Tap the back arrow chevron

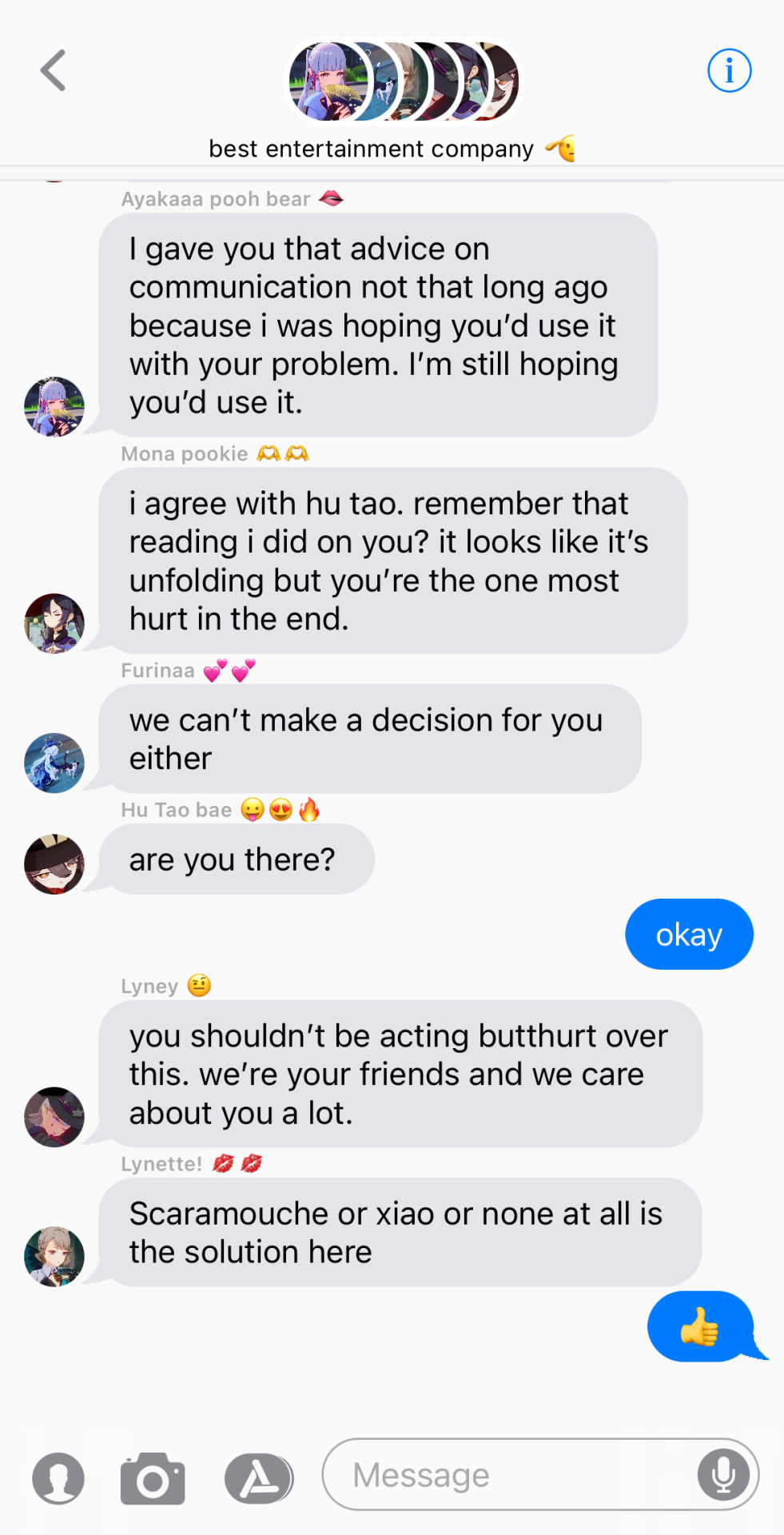pos(53,70)
